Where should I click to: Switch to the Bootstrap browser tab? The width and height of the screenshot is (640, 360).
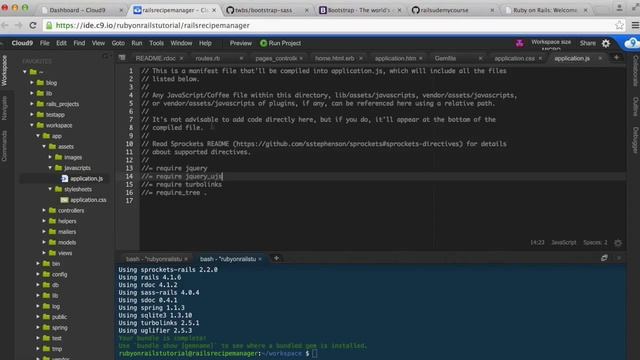359,10
